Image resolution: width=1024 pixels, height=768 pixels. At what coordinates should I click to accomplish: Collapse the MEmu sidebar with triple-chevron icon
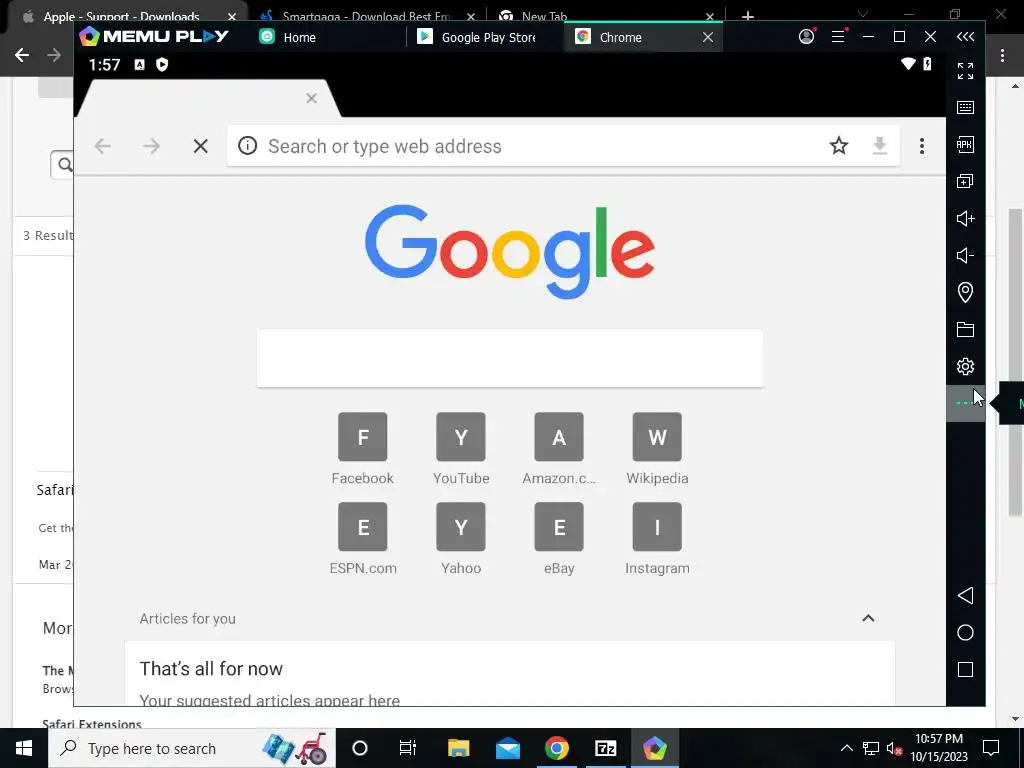[965, 37]
